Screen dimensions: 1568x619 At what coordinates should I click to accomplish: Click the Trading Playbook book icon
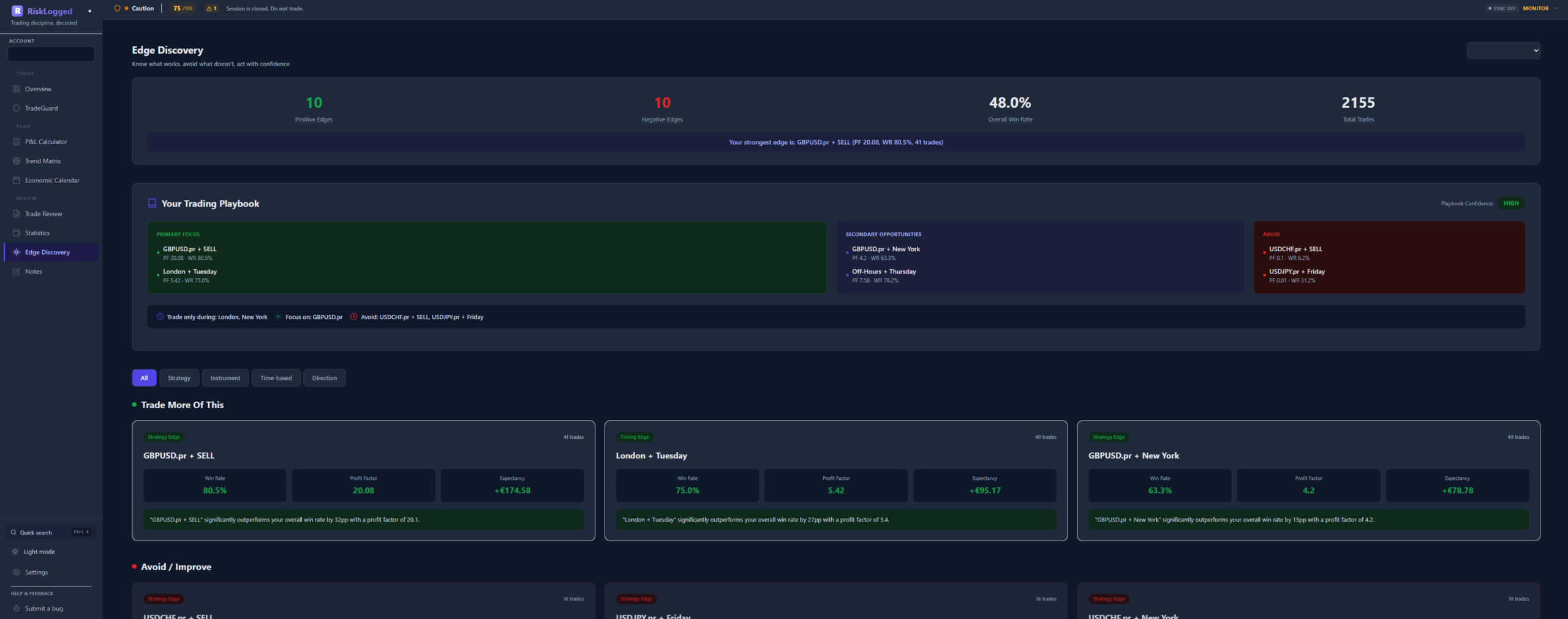(152, 203)
